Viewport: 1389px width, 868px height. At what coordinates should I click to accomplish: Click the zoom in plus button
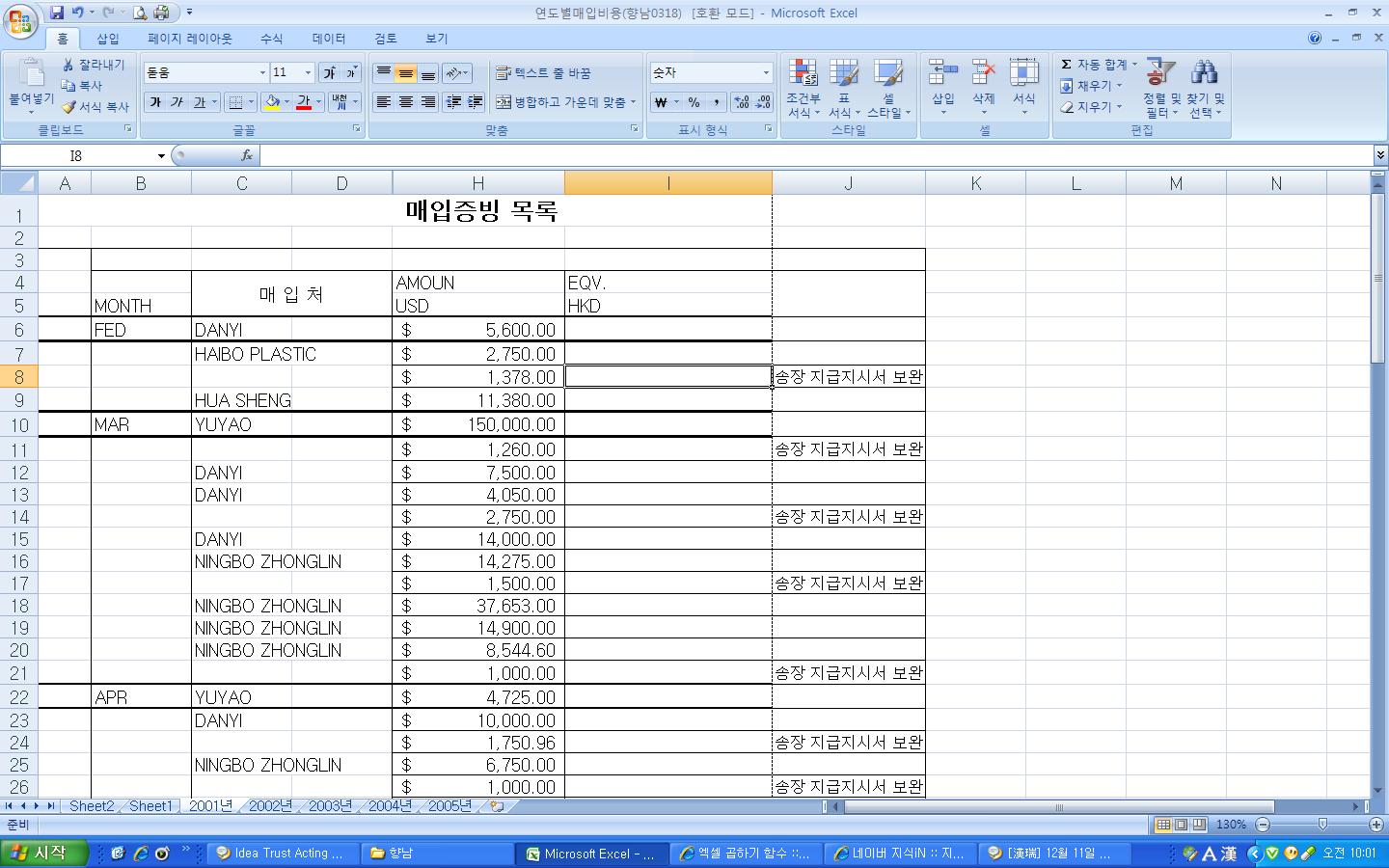point(1376,825)
